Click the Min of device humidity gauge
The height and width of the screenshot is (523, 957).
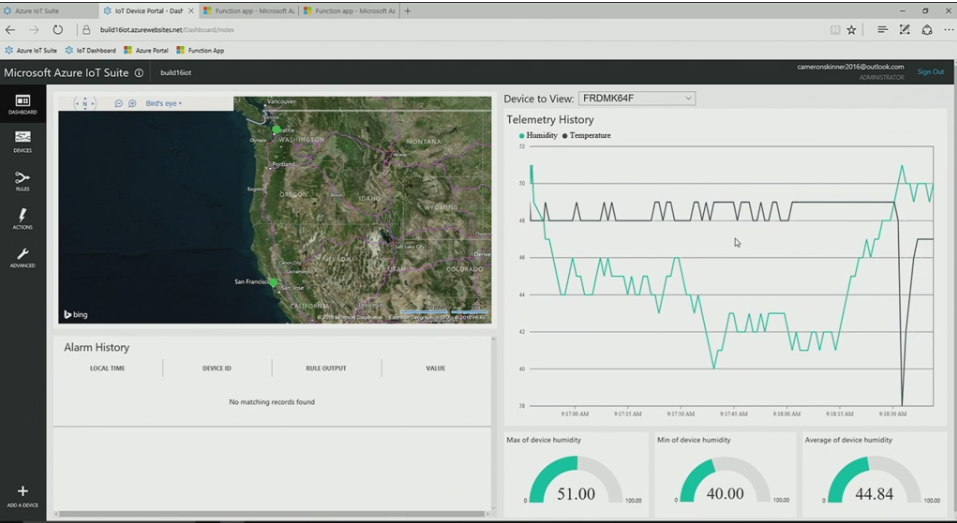click(725, 479)
